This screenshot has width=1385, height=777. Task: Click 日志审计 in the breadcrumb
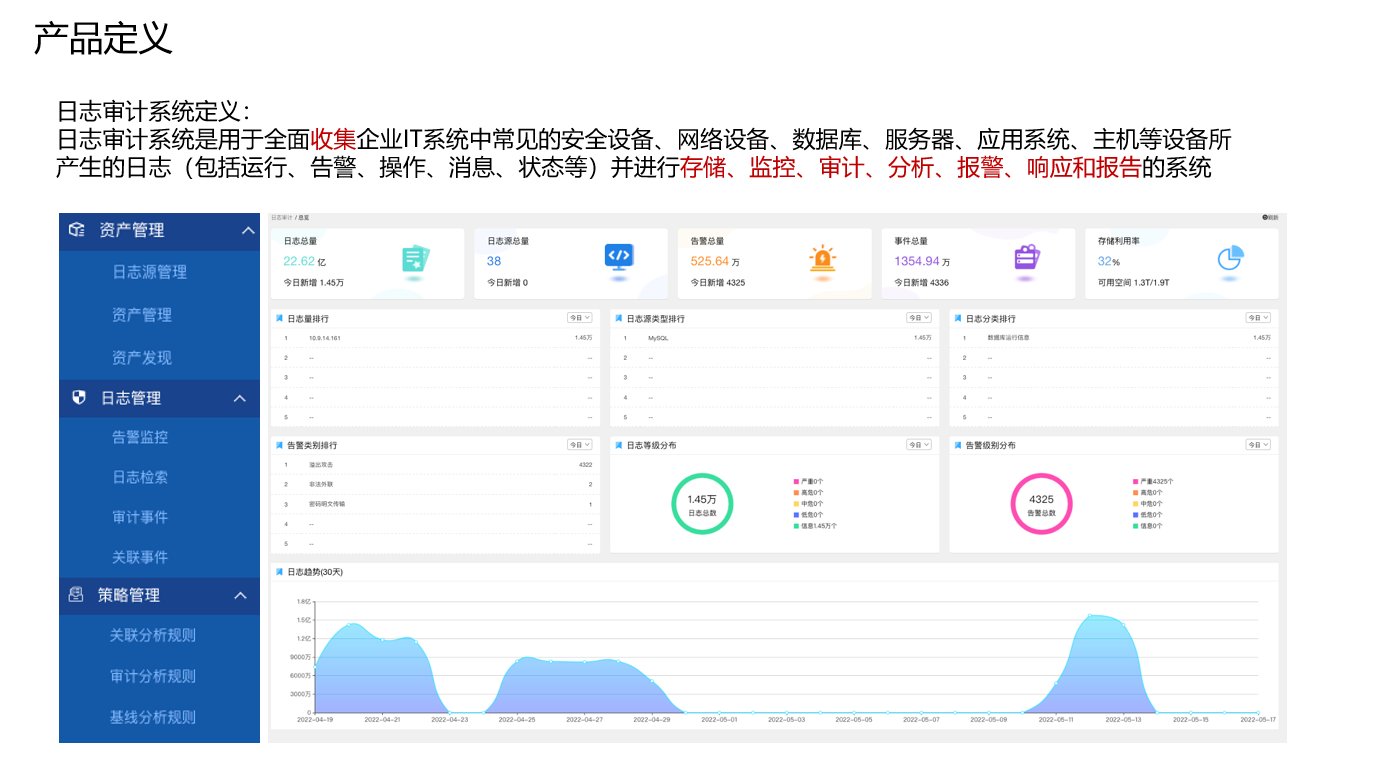[281, 217]
